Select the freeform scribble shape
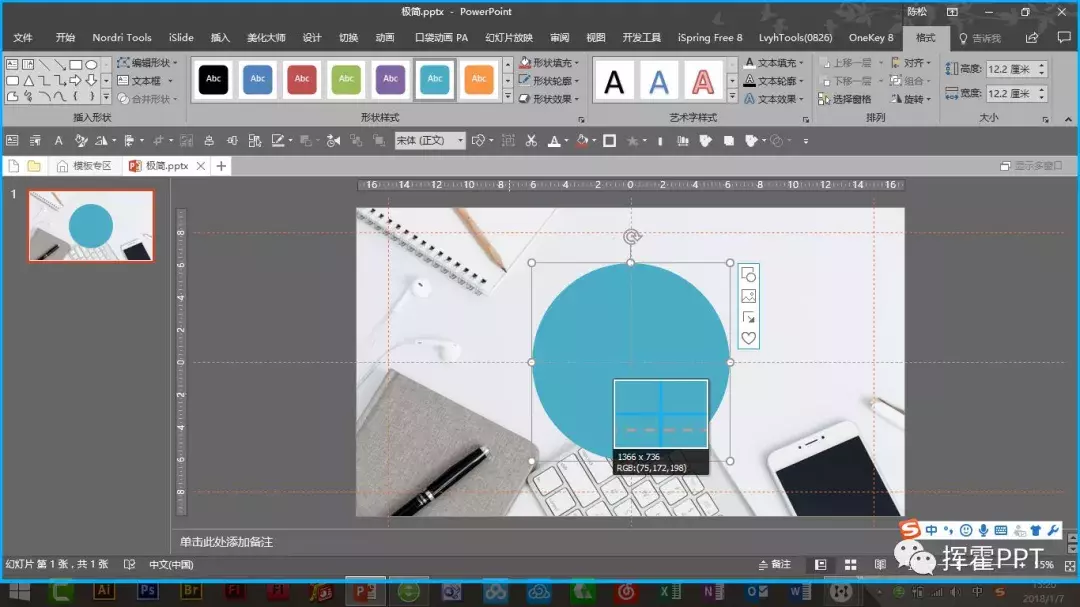Image resolution: width=1080 pixels, height=607 pixels. [x=28, y=97]
